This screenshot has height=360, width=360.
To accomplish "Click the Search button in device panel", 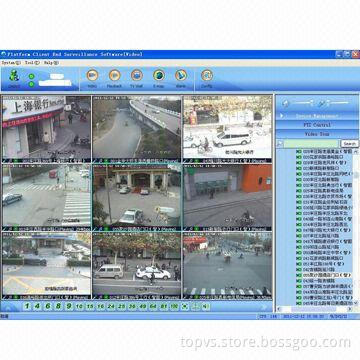I will point(350,144).
